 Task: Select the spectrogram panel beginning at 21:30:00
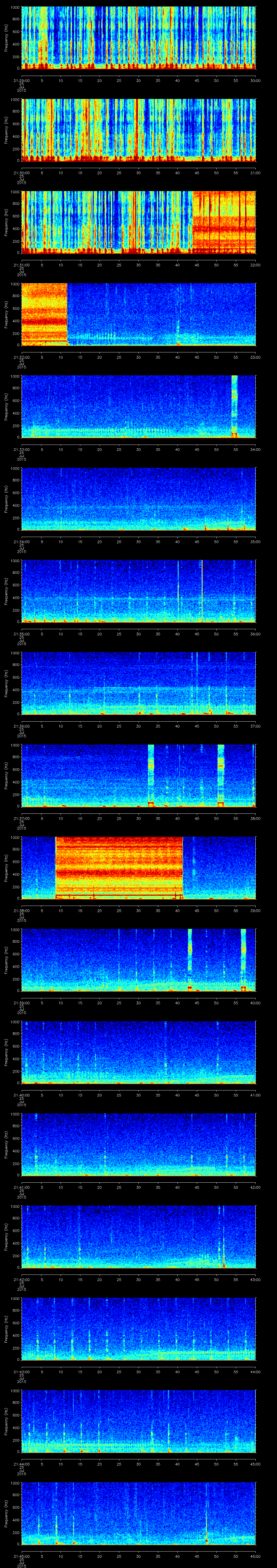click(x=139, y=130)
